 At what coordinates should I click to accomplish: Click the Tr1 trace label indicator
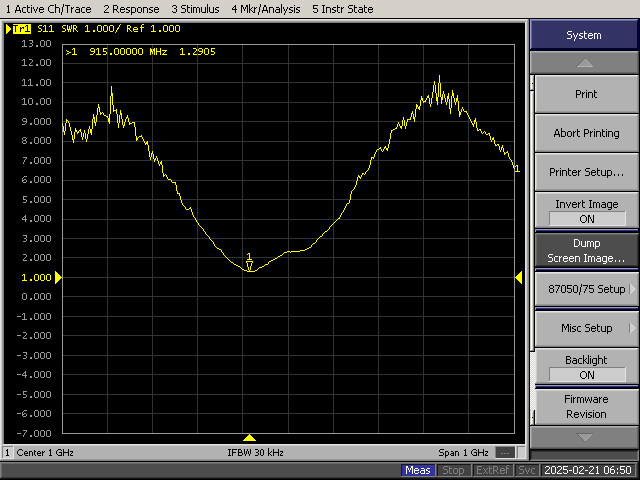pyautogui.click(x=19, y=29)
